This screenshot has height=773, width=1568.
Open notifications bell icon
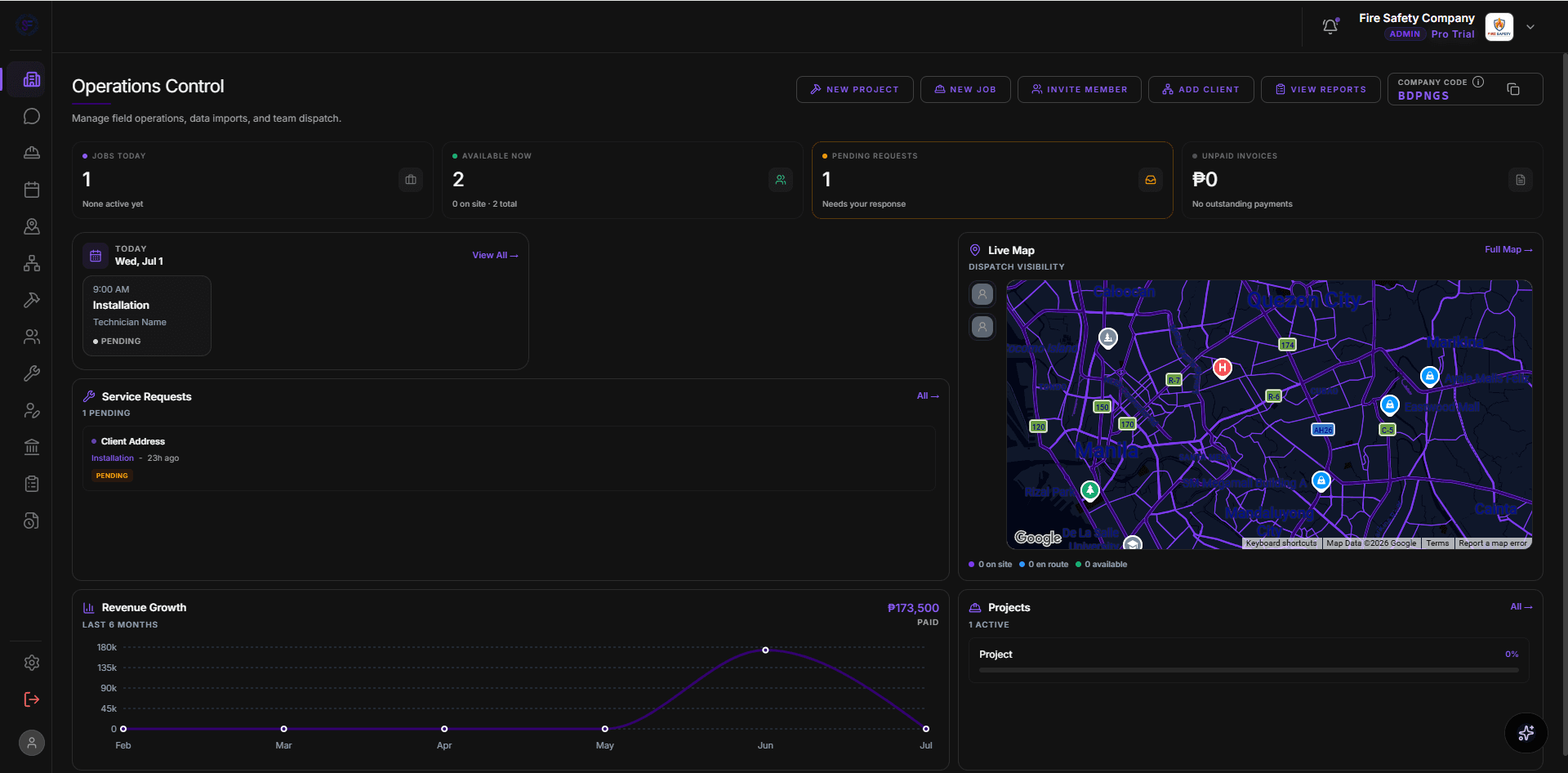coord(1330,26)
